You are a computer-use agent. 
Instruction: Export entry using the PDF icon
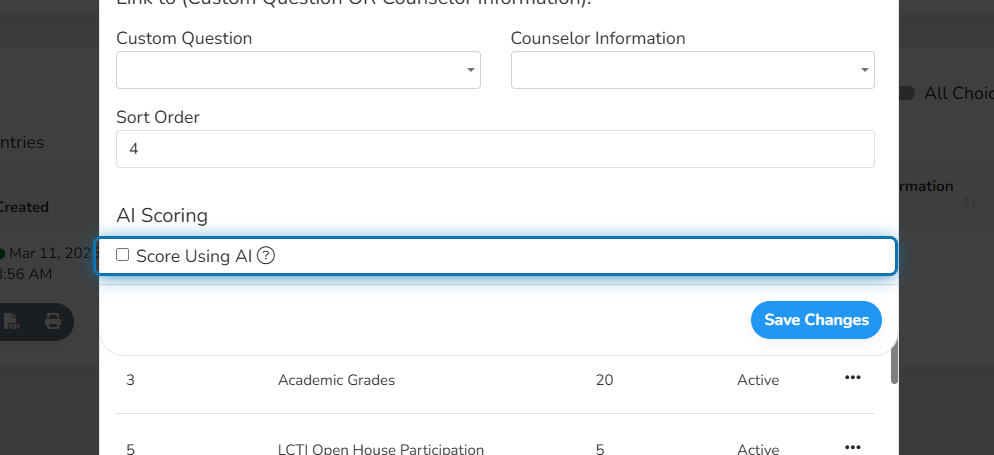point(11,322)
